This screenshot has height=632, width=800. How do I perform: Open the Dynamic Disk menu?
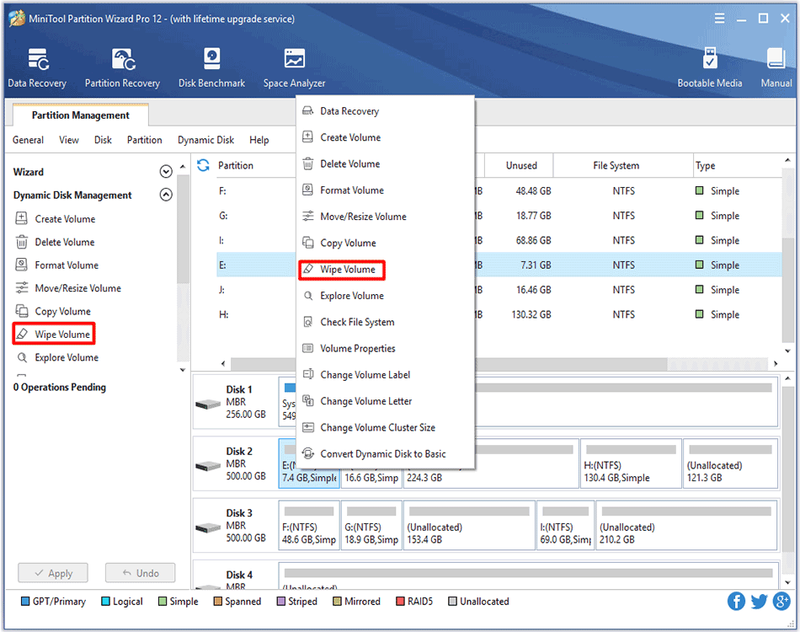[x=206, y=140]
